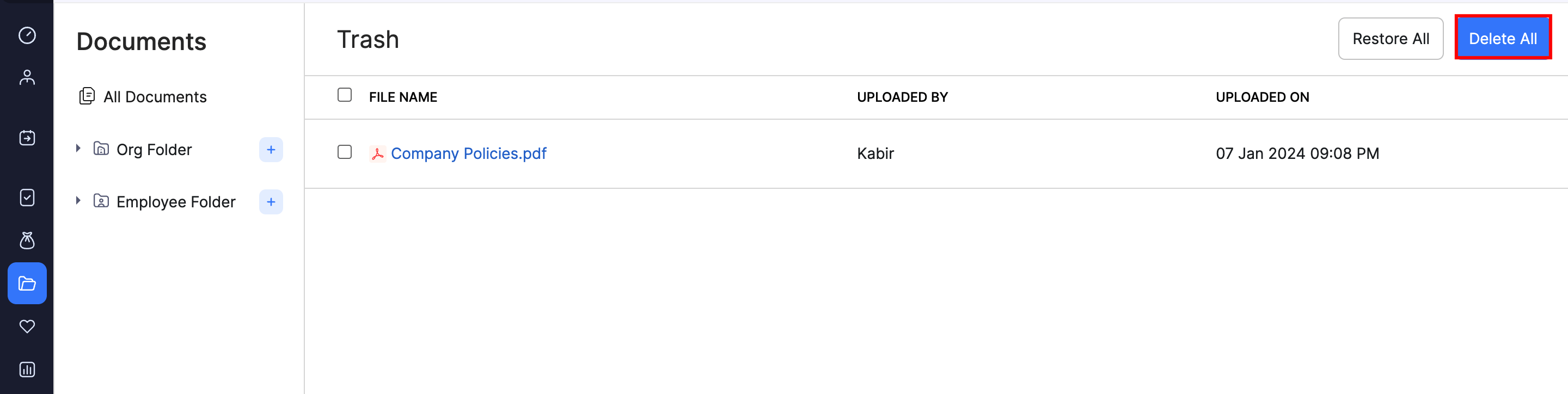Image resolution: width=1568 pixels, height=394 pixels.
Task: Select Employee Folder in the documents tree
Action: point(175,202)
